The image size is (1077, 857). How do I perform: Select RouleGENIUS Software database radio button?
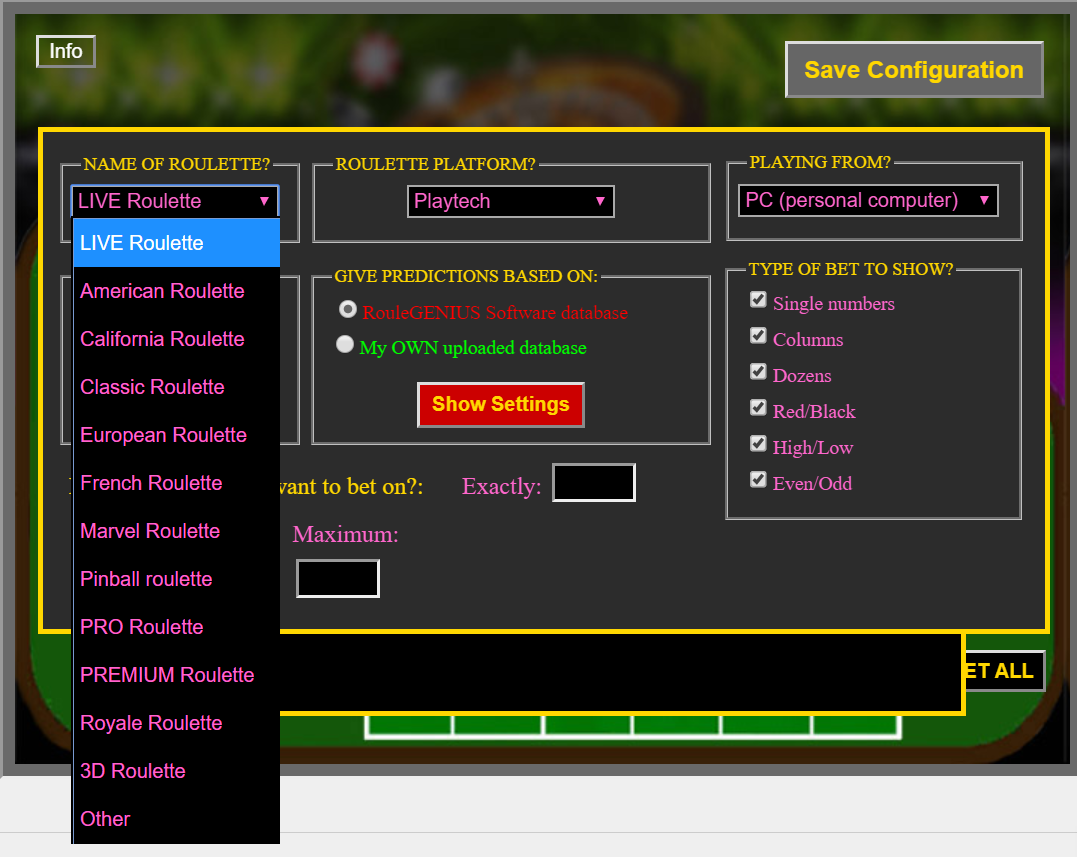pos(348,310)
